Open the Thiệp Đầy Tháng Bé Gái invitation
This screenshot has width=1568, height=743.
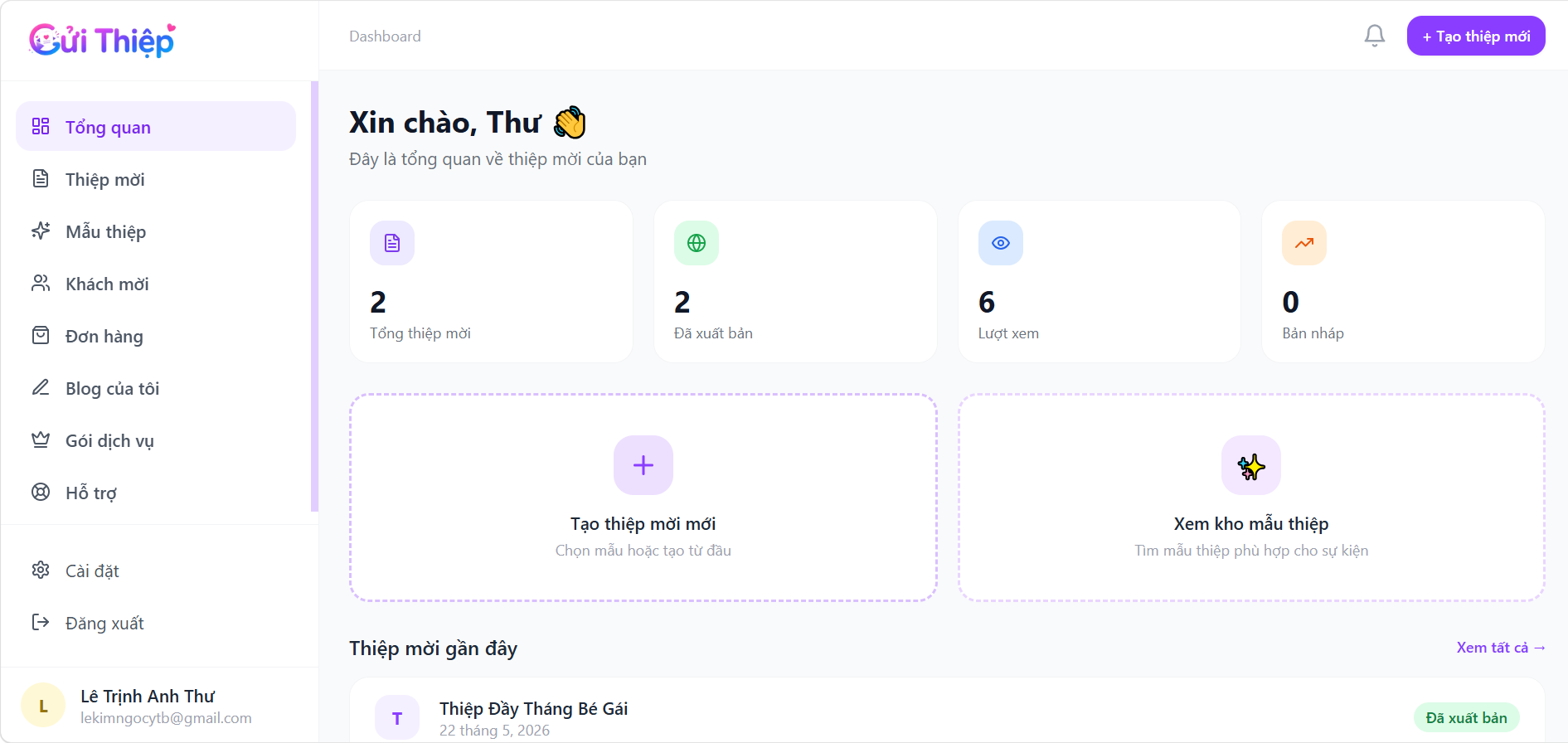[x=533, y=708]
